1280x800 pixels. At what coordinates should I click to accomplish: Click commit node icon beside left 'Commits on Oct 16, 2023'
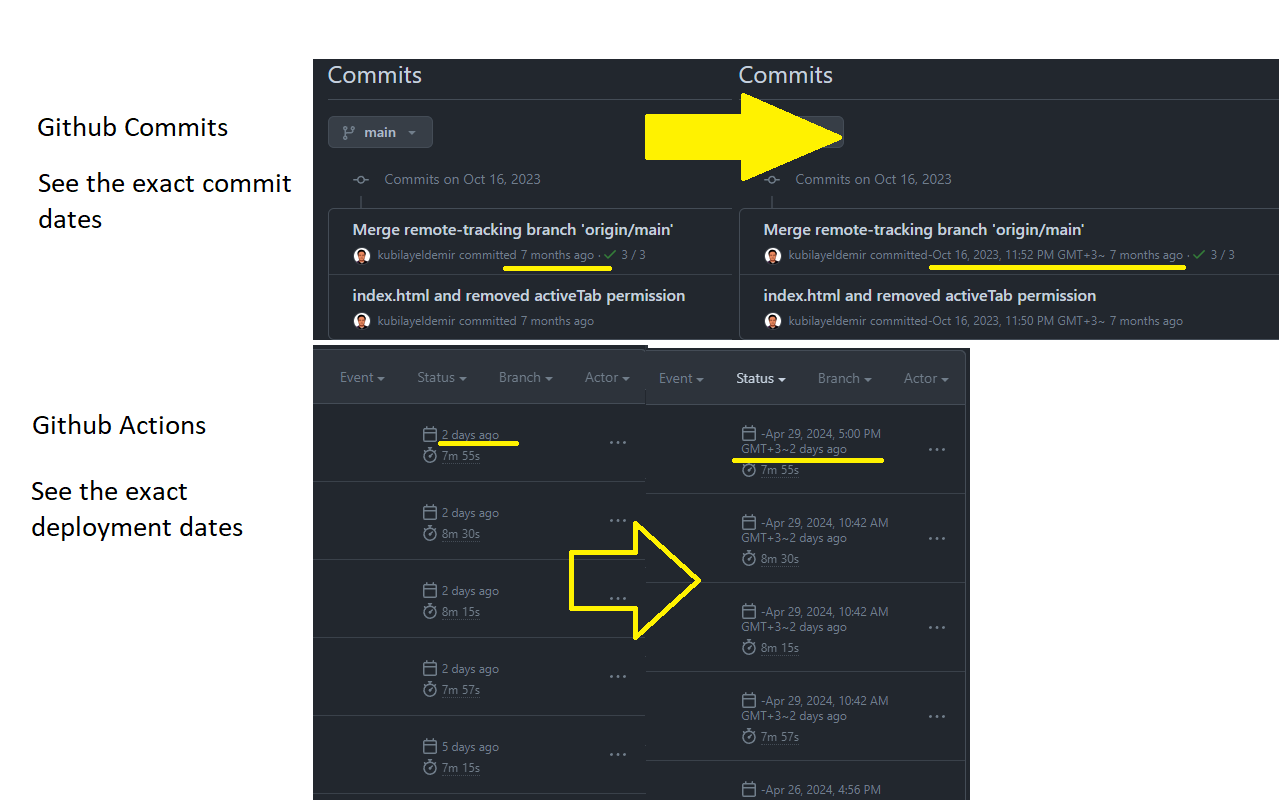362,180
